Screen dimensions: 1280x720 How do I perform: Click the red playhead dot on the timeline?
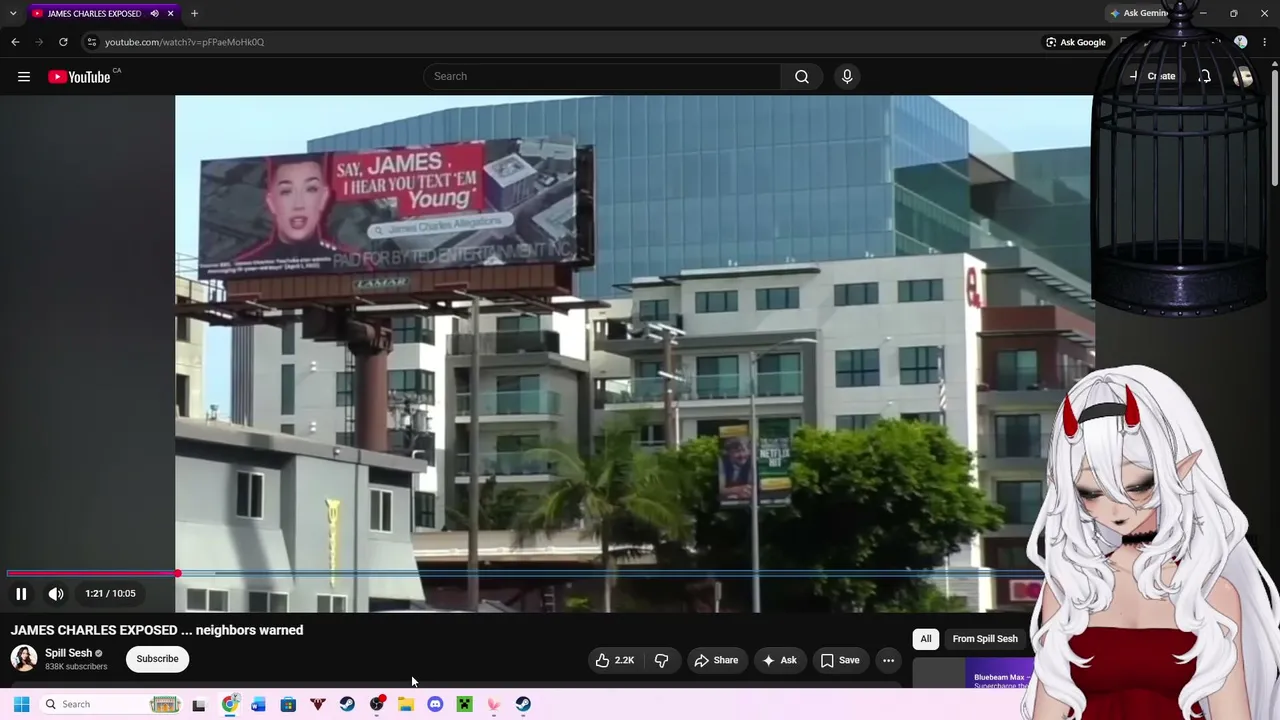177,573
